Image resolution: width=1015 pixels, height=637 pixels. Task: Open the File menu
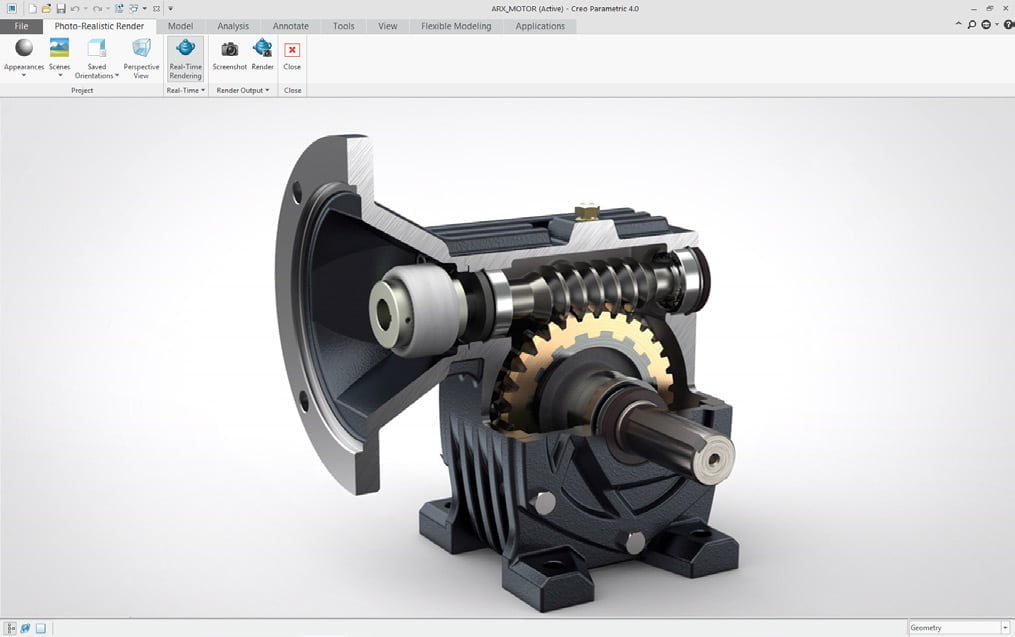point(21,26)
